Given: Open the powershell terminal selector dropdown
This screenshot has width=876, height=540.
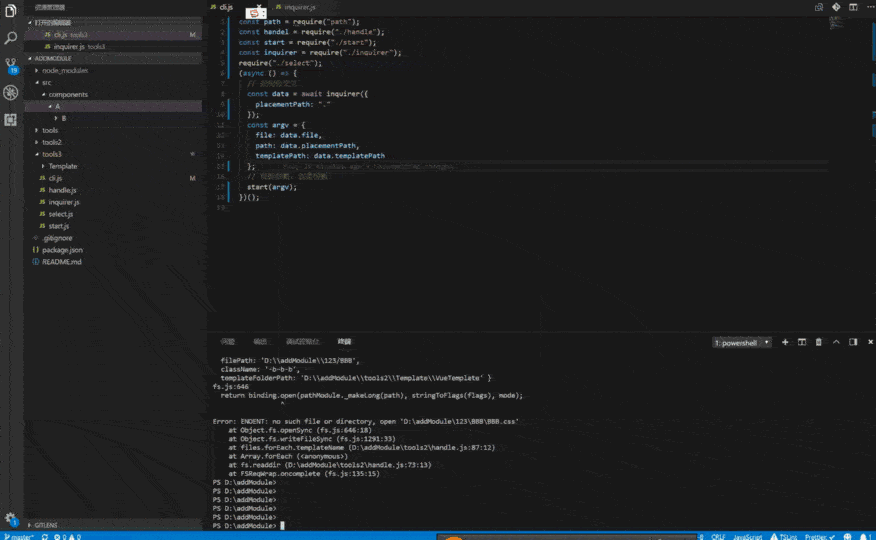Looking at the screenshot, I should coord(742,343).
